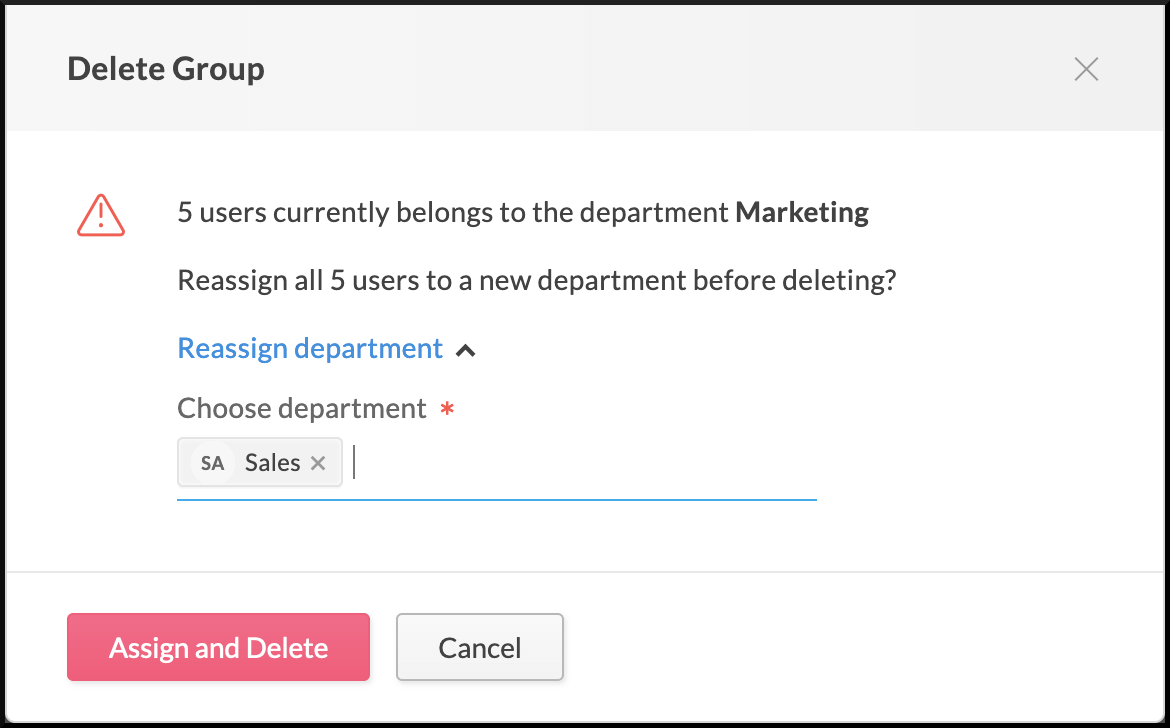Viewport: 1170px width, 728px height.
Task: Select the Sales chip label
Action: coord(272,463)
